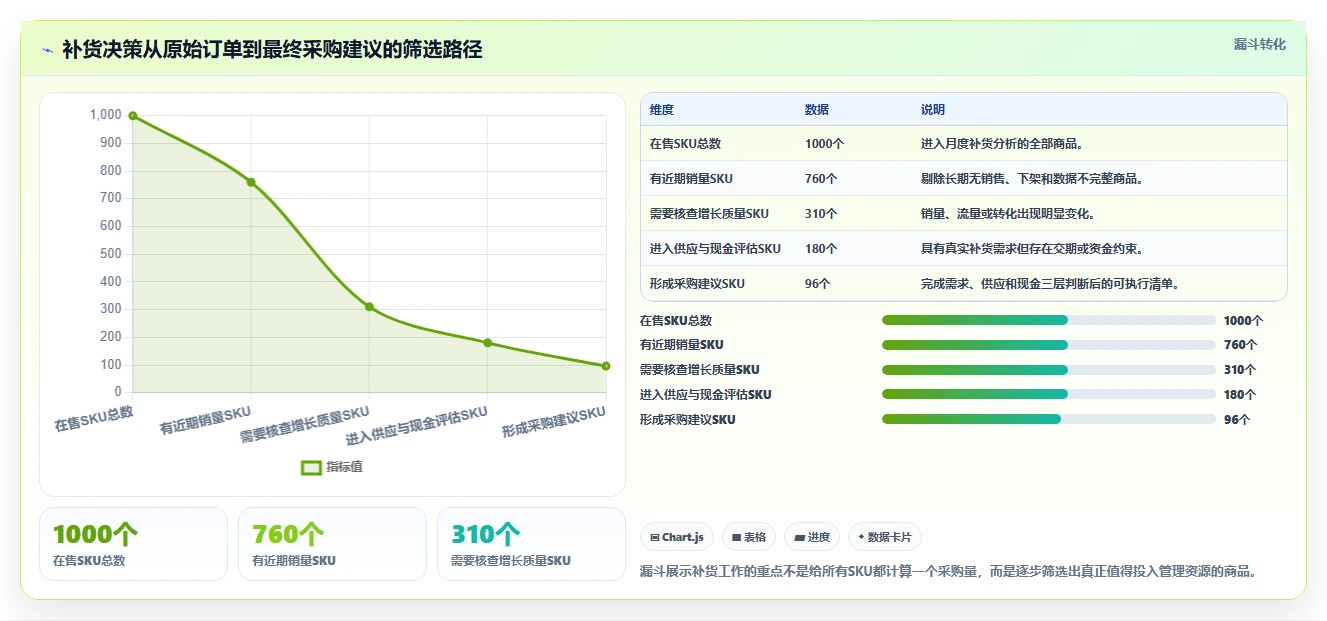The image size is (1327, 621).
Task: Click the 500 y-axis tick label
Action: 111,254
